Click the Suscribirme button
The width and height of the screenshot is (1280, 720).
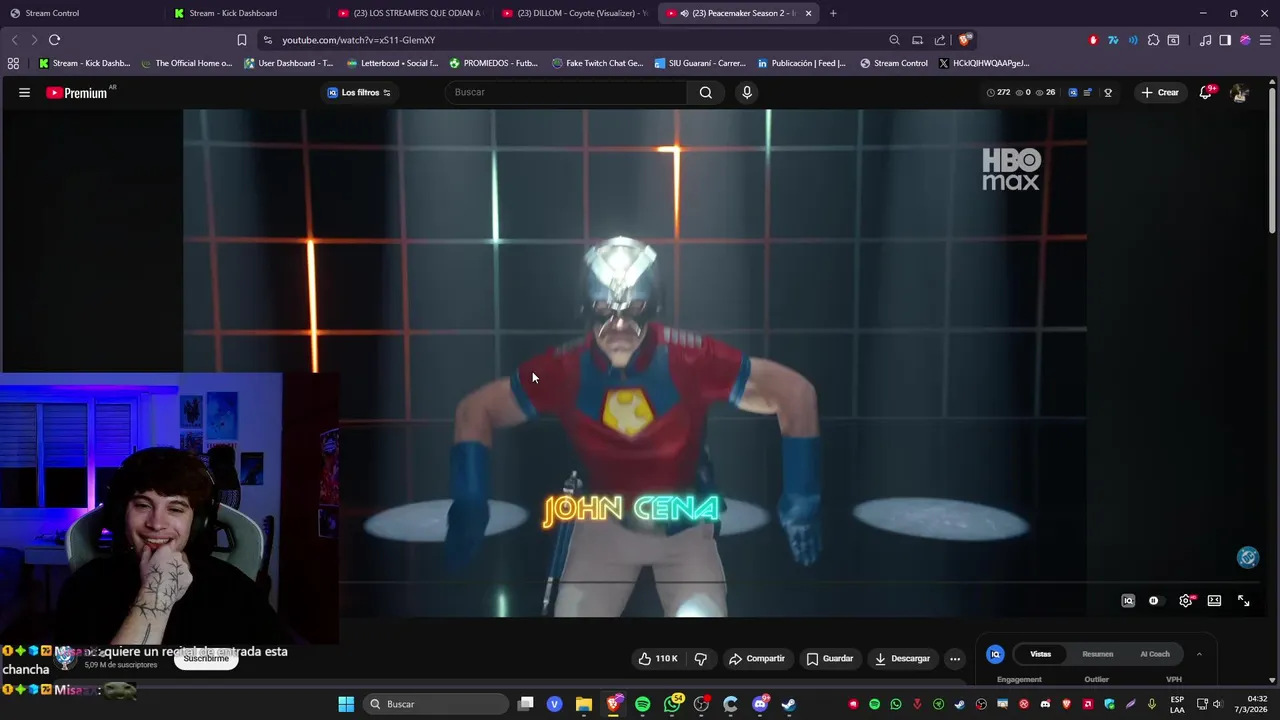(x=206, y=658)
